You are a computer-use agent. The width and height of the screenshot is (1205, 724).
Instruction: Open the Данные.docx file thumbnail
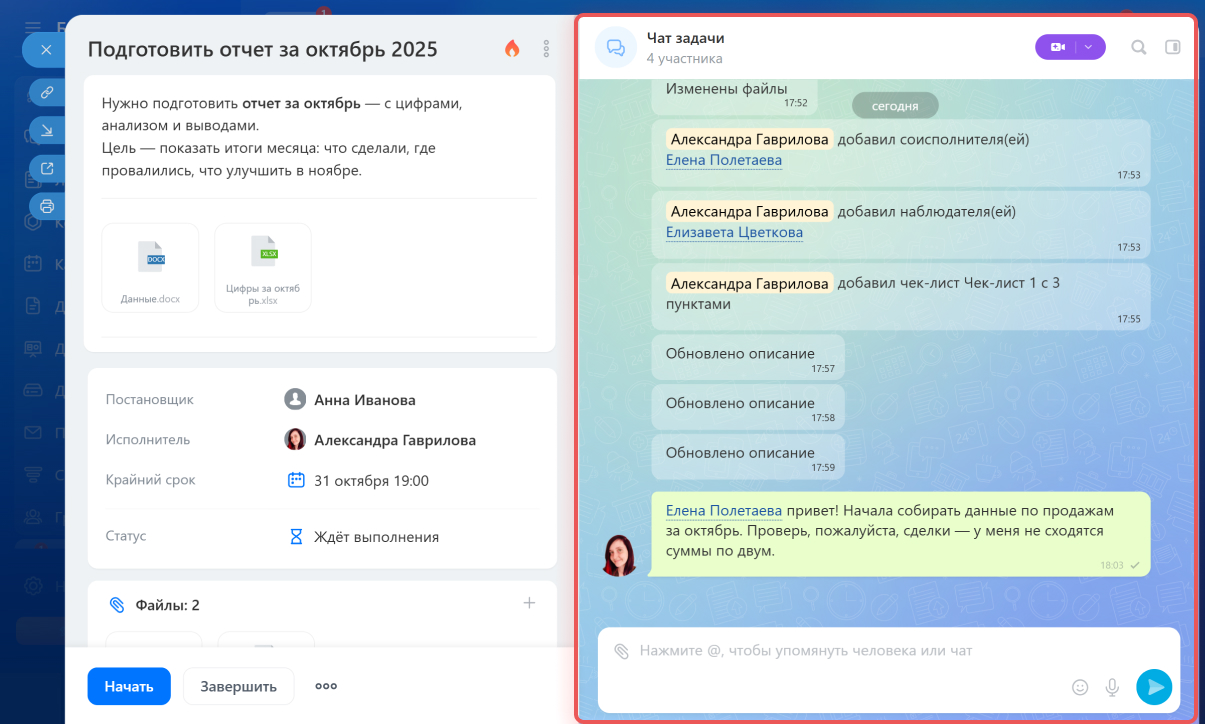[x=150, y=267]
